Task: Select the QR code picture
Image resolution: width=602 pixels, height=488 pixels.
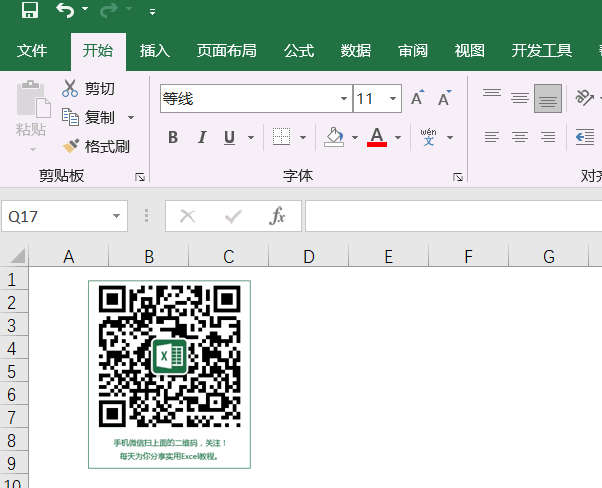Action: [x=169, y=374]
